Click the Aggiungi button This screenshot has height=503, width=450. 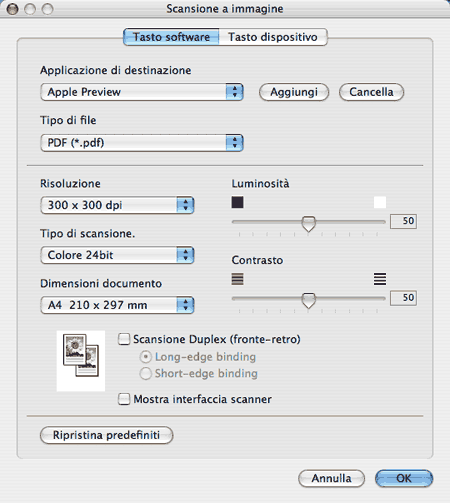tap(294, 92)
